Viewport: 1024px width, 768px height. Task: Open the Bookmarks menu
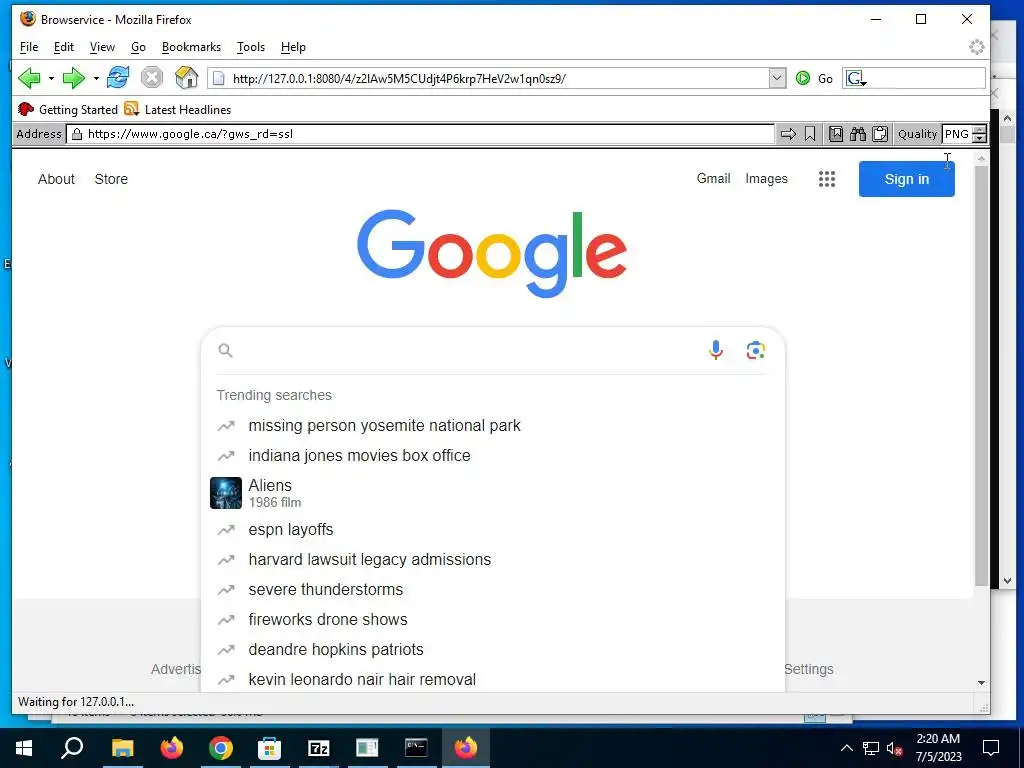point(191,47)
